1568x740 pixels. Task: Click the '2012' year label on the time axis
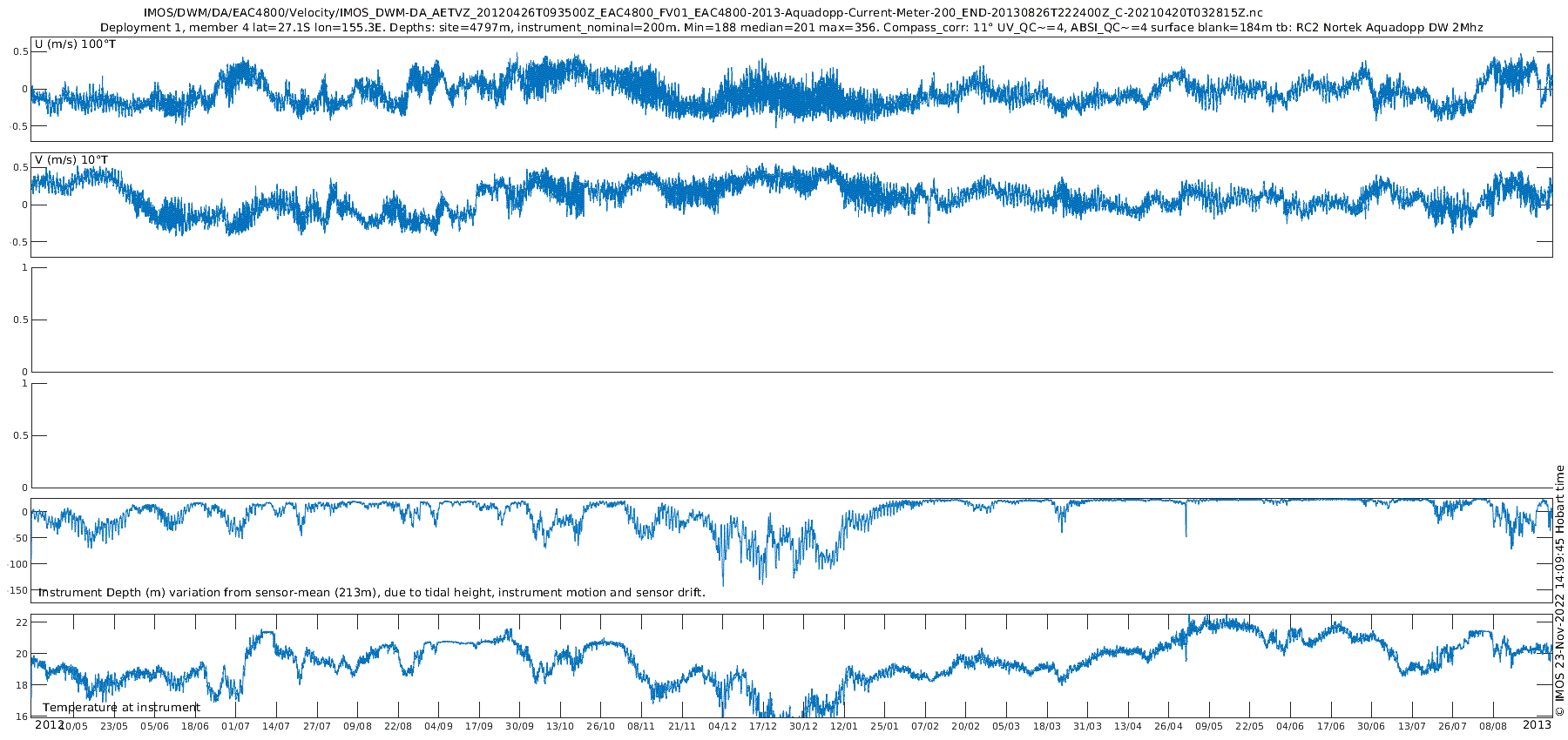pyautogui.click(x=49, y=724)
